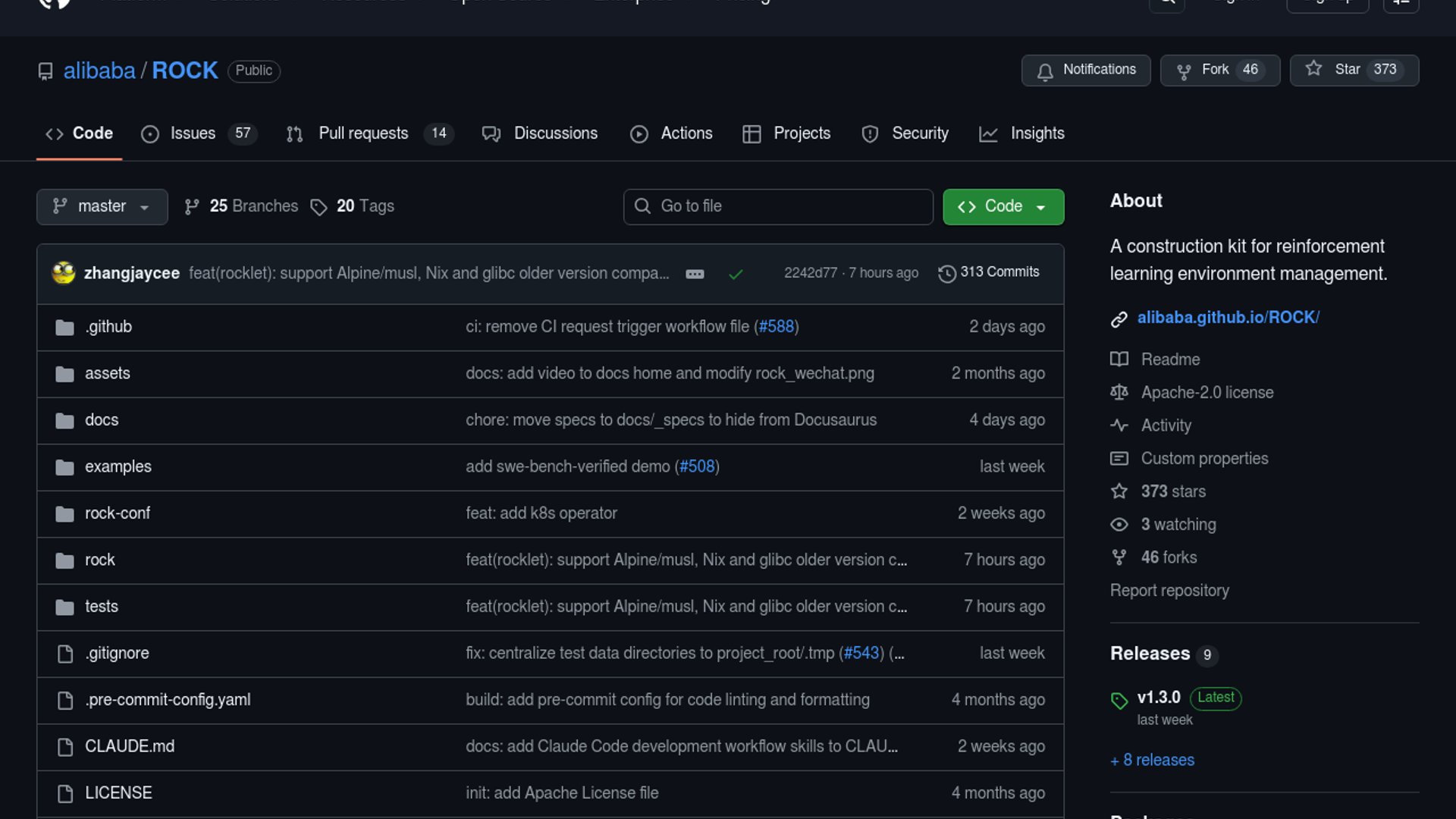The width and height of the screenshot is (1456, 819).
Task: Open the alibaba.github.io/ROCK/ link
Action: (1228, 318)
